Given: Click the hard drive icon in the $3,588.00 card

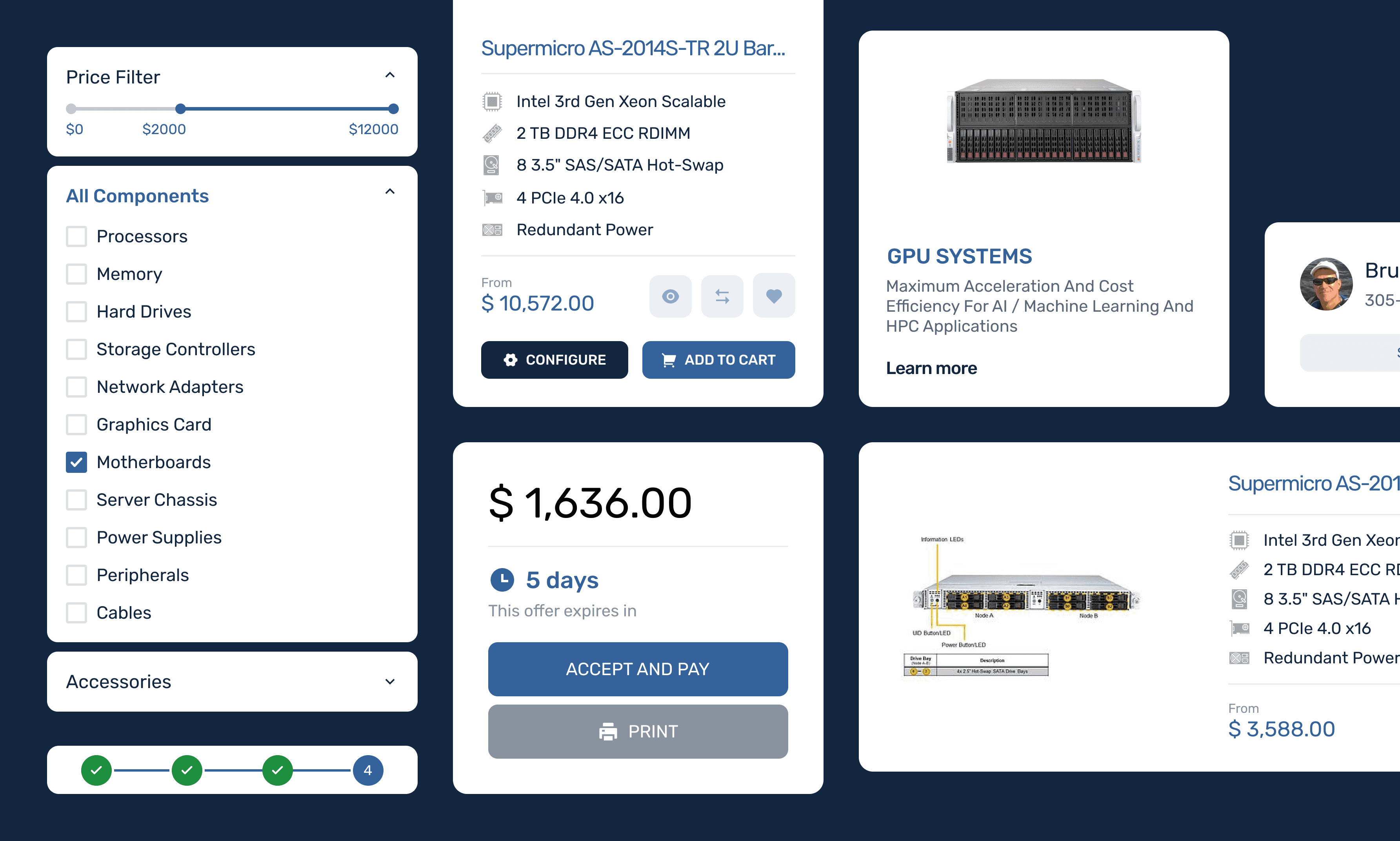Looking at the screenshot, I should click(x=1239, y=599).
